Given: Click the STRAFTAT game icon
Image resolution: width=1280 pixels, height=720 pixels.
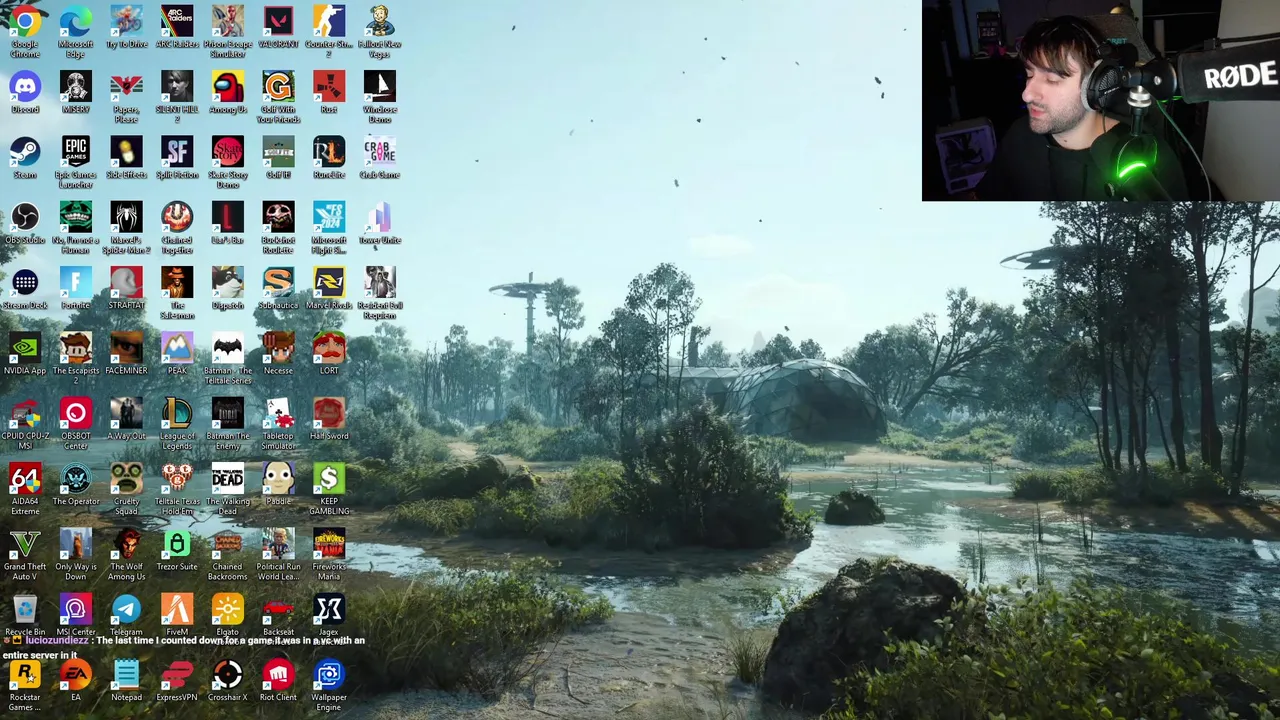Looking at the screenshot, I should (126, 283).
